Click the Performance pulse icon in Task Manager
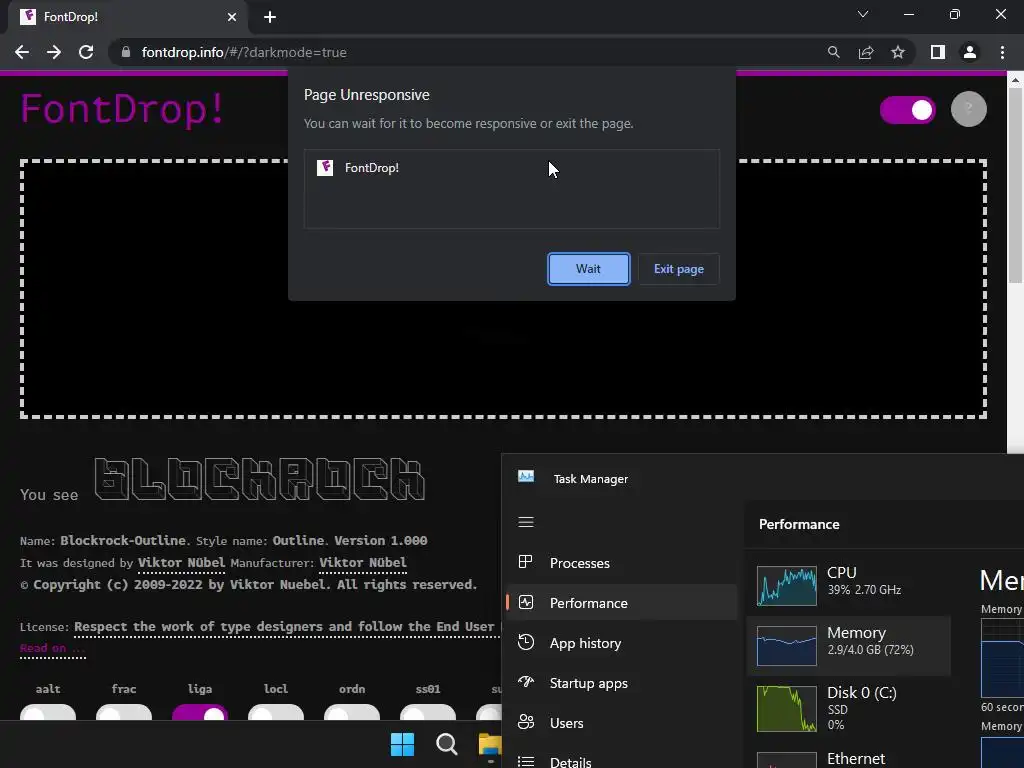Viewport: 1024px width, 768px height. 526,602
